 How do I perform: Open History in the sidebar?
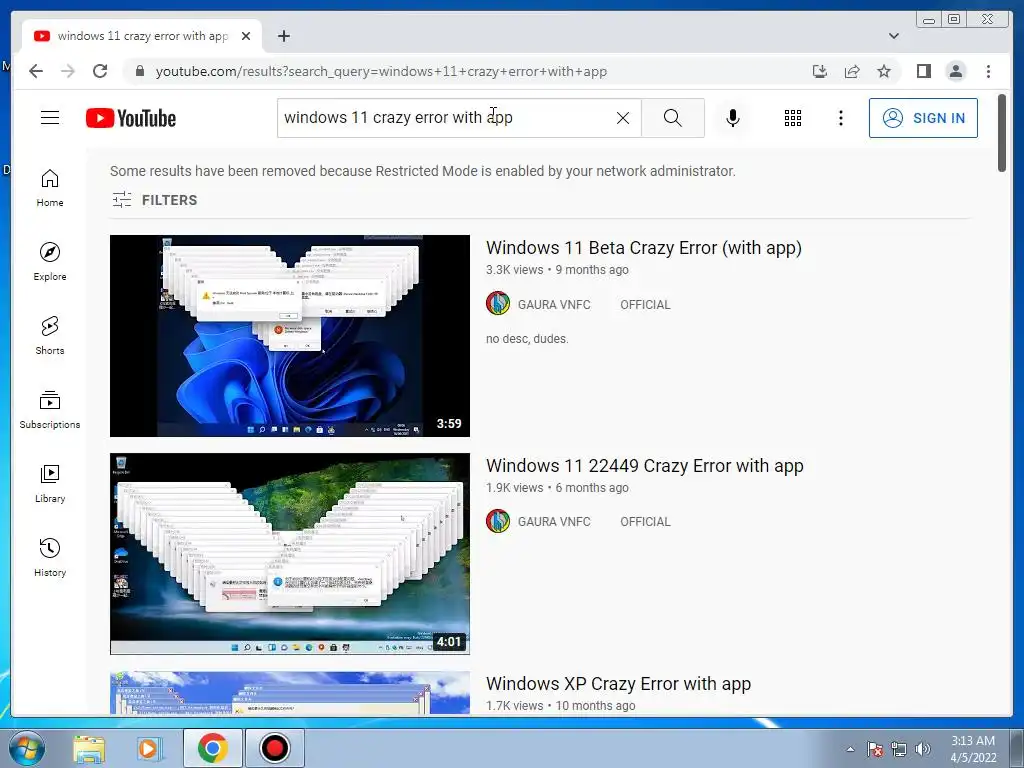pos(50,557)
